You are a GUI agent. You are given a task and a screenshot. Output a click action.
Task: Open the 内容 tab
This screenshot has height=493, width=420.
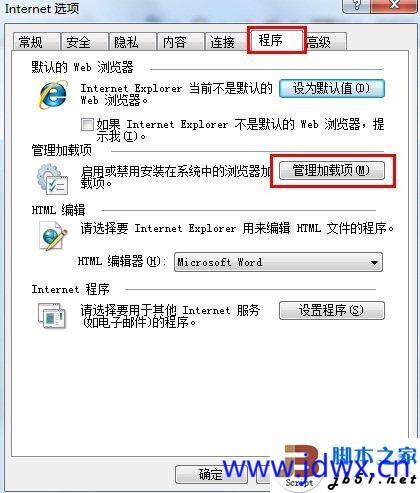point(180,42)
